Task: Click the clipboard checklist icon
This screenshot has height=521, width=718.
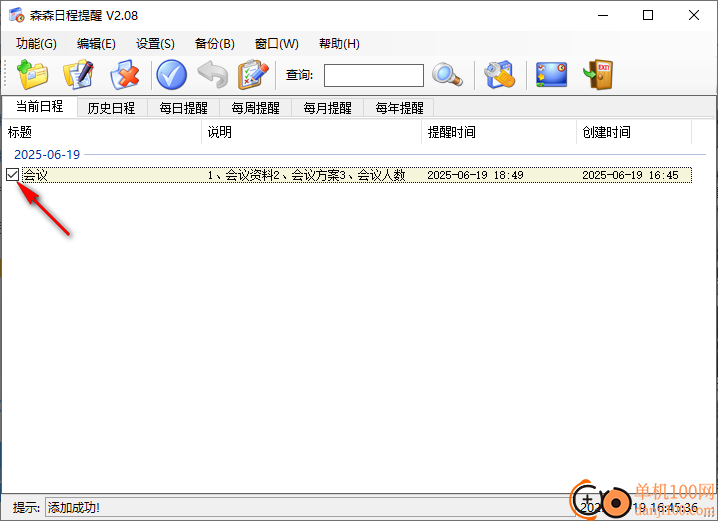Action: [x=253, y=75]
